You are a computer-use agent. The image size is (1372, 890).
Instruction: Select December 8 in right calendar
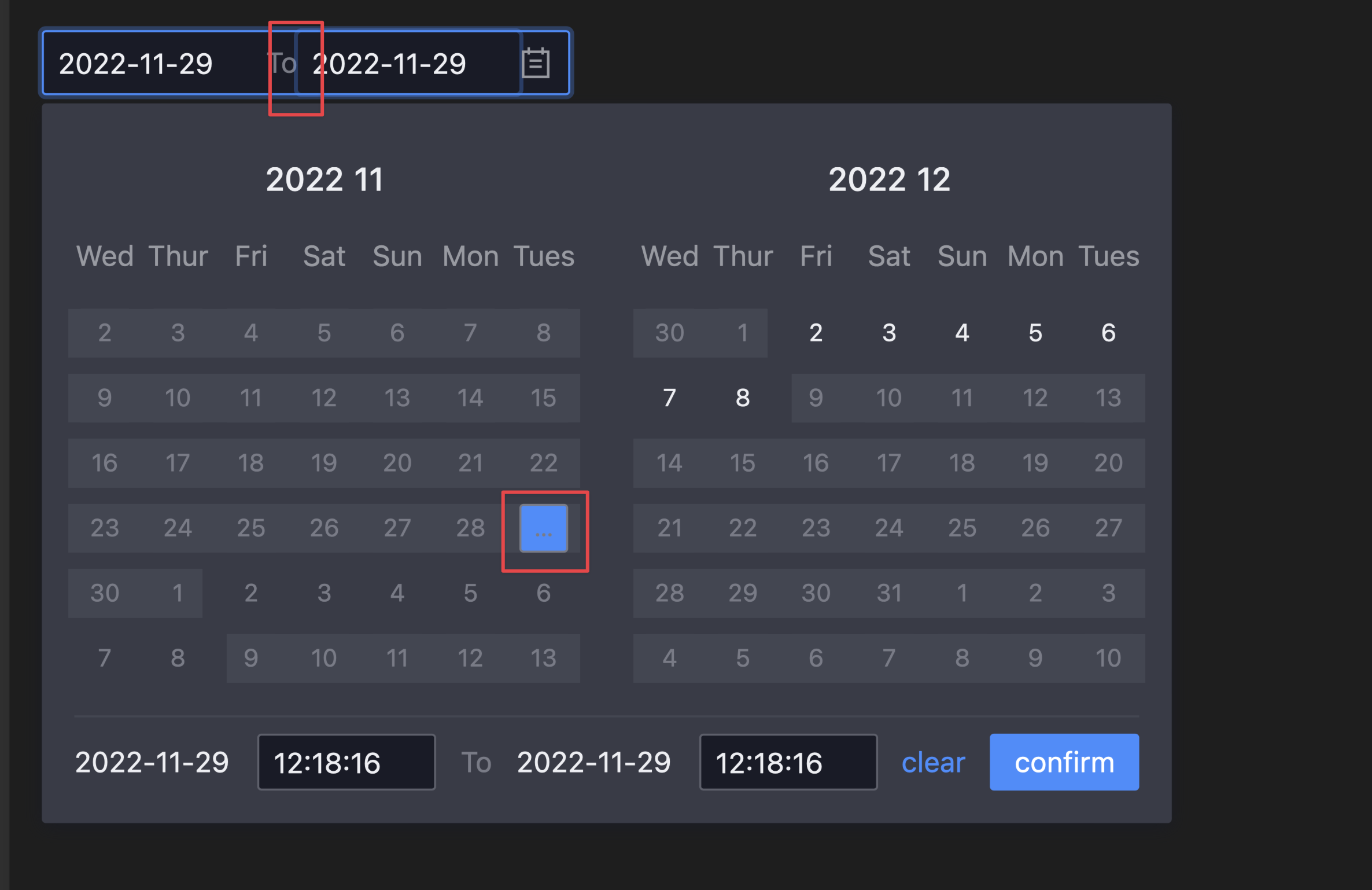(742, 398)
